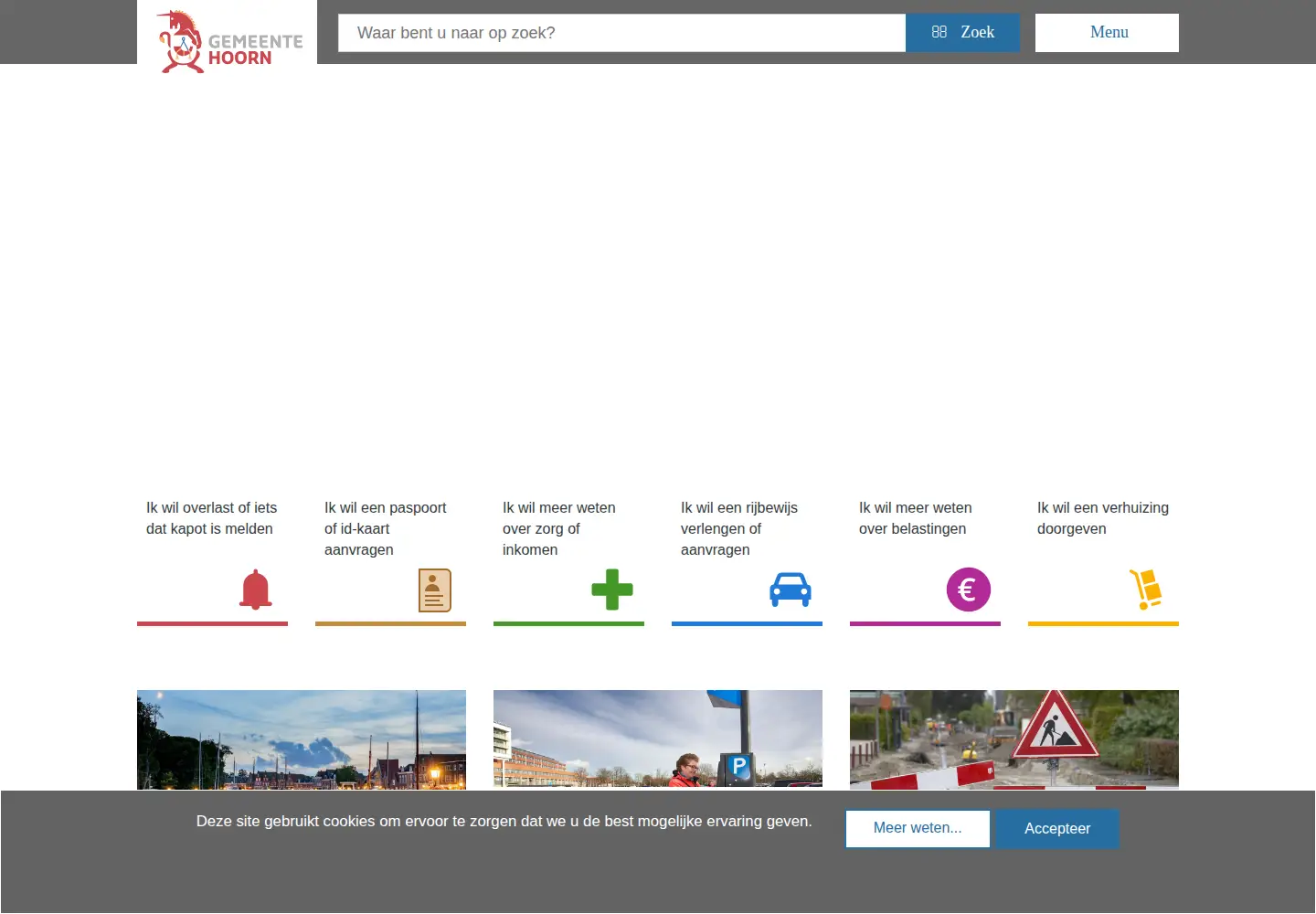Open the roadworks warning sign photo card

[x=1014, y=739]
